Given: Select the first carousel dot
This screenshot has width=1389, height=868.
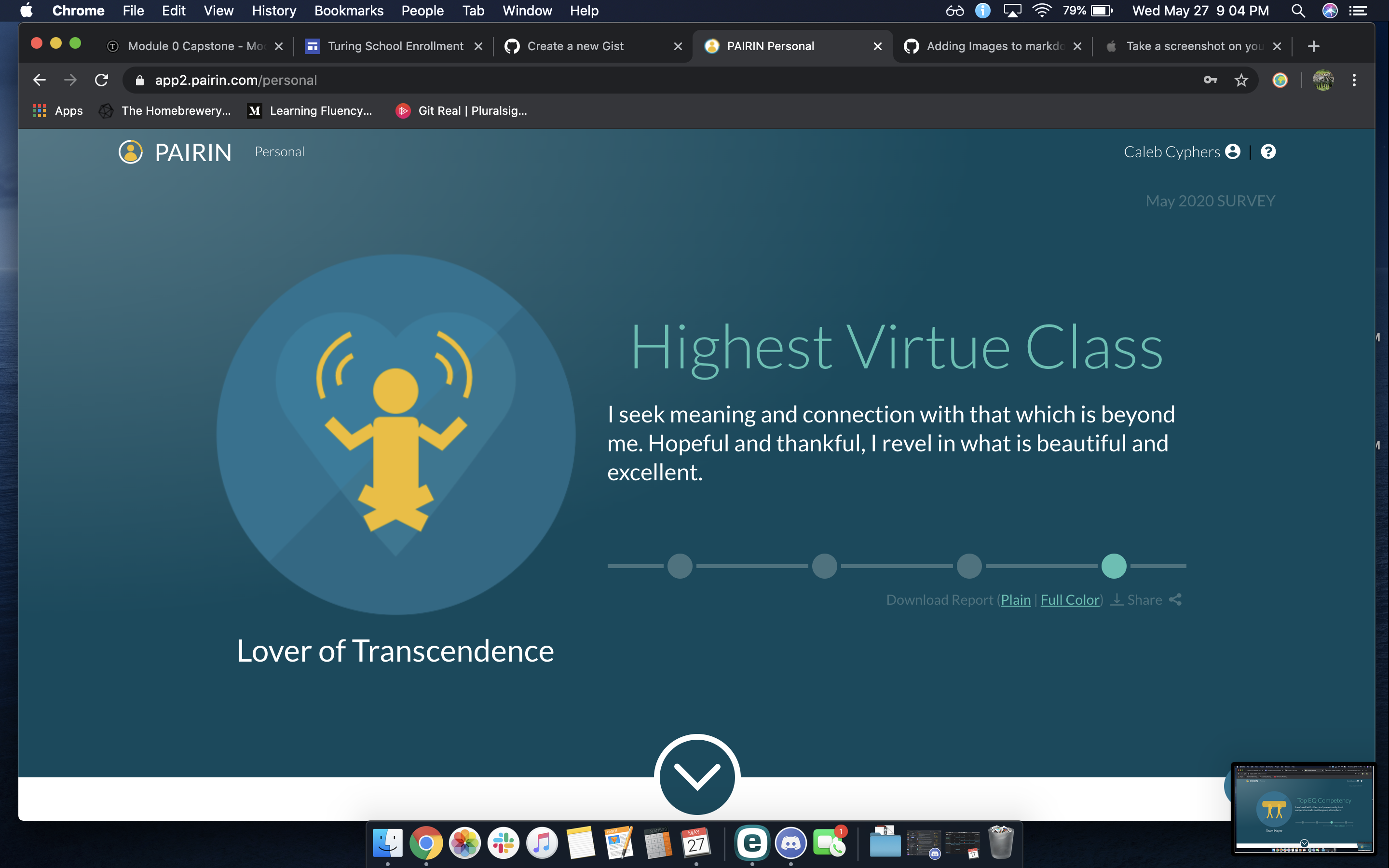Looking at the screenshot, I should click(680, 566).
